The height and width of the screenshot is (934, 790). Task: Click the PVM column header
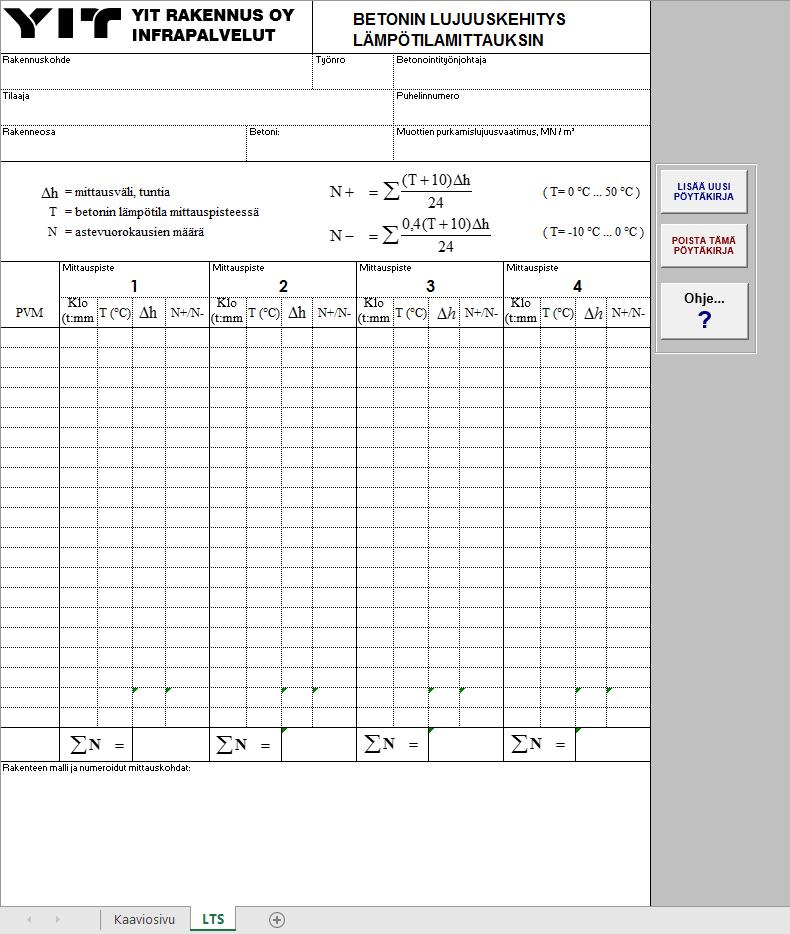[29, 313]
